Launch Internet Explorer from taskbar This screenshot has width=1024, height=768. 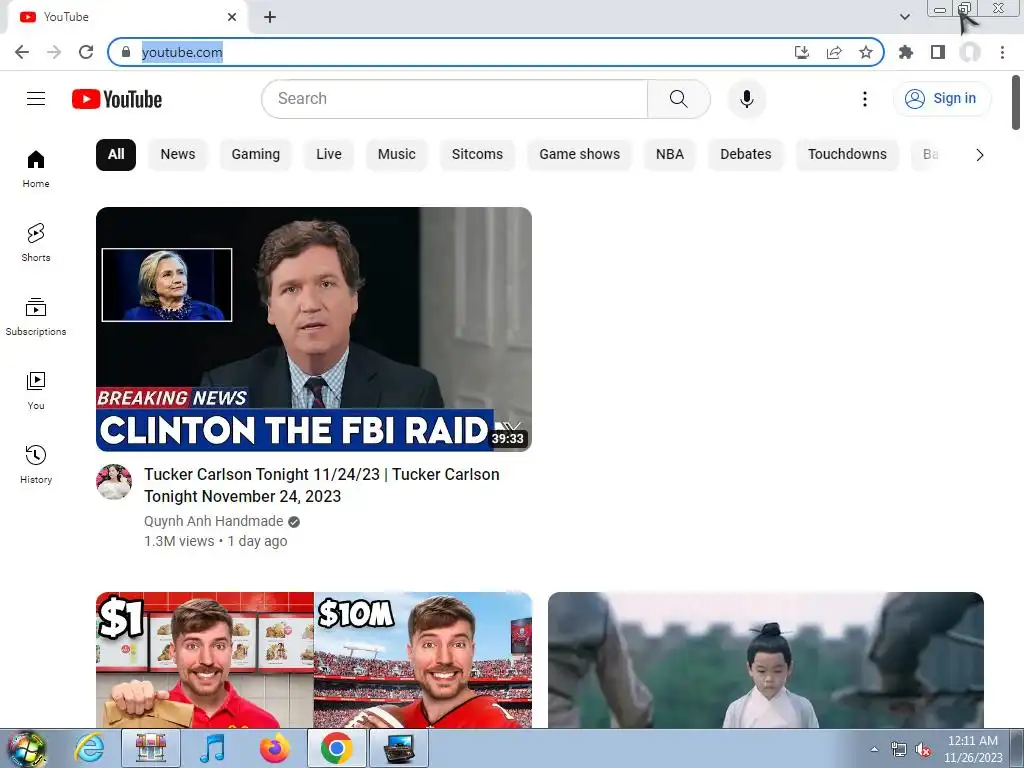(x=89, y=748)
